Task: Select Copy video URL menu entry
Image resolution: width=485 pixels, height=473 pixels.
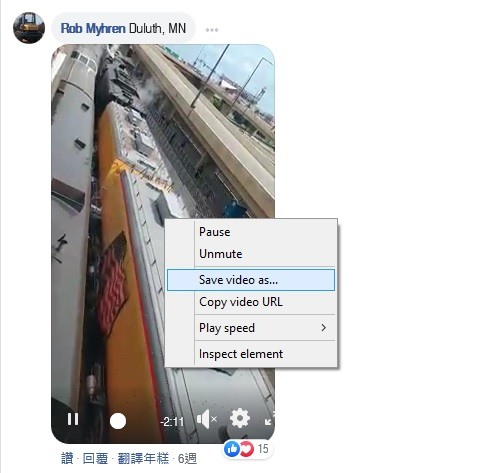Action: pyautogui.click(x=251, y=302)
